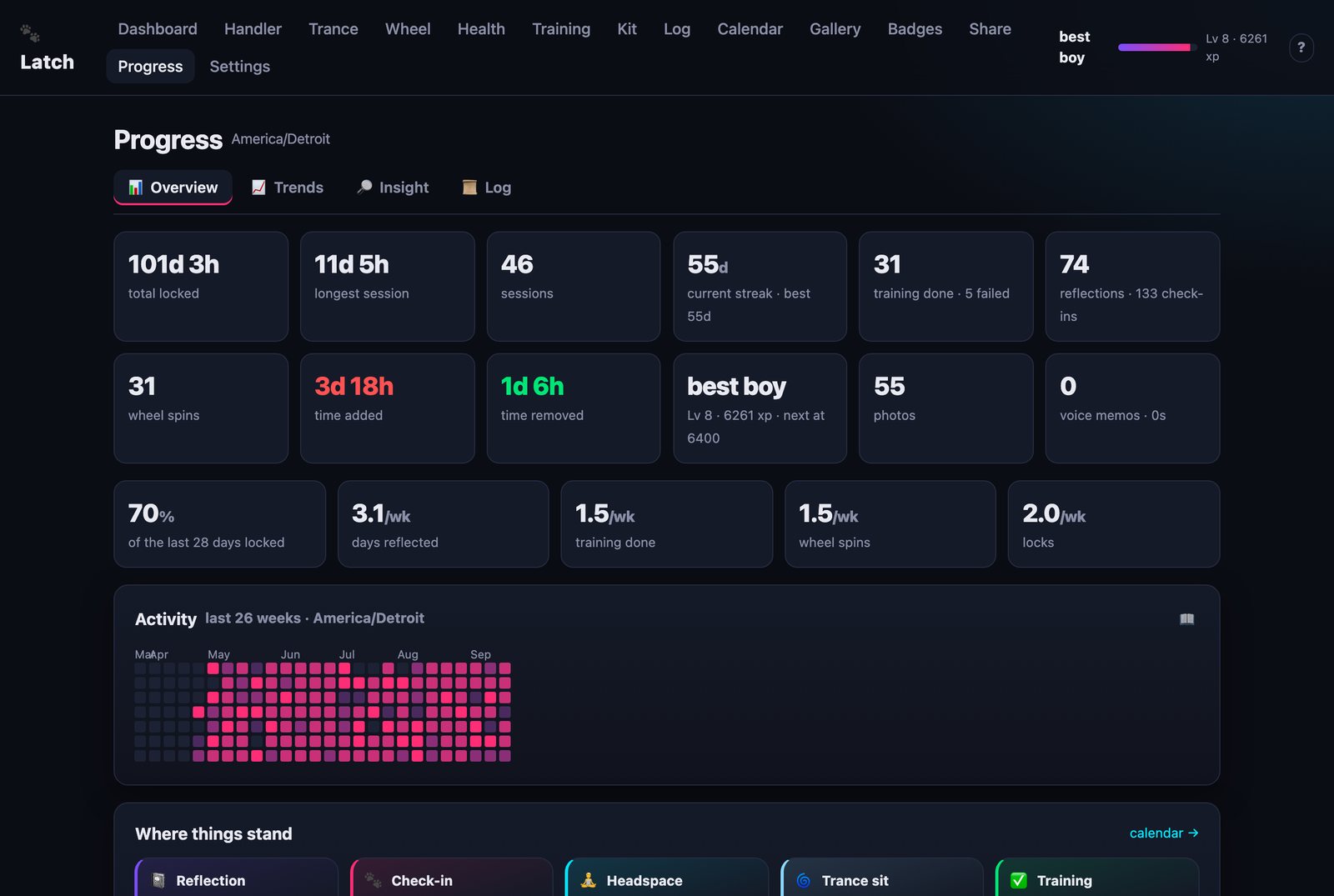Open the Handler nav item
Screen dimensions: 1334x896
click(253, 29)
